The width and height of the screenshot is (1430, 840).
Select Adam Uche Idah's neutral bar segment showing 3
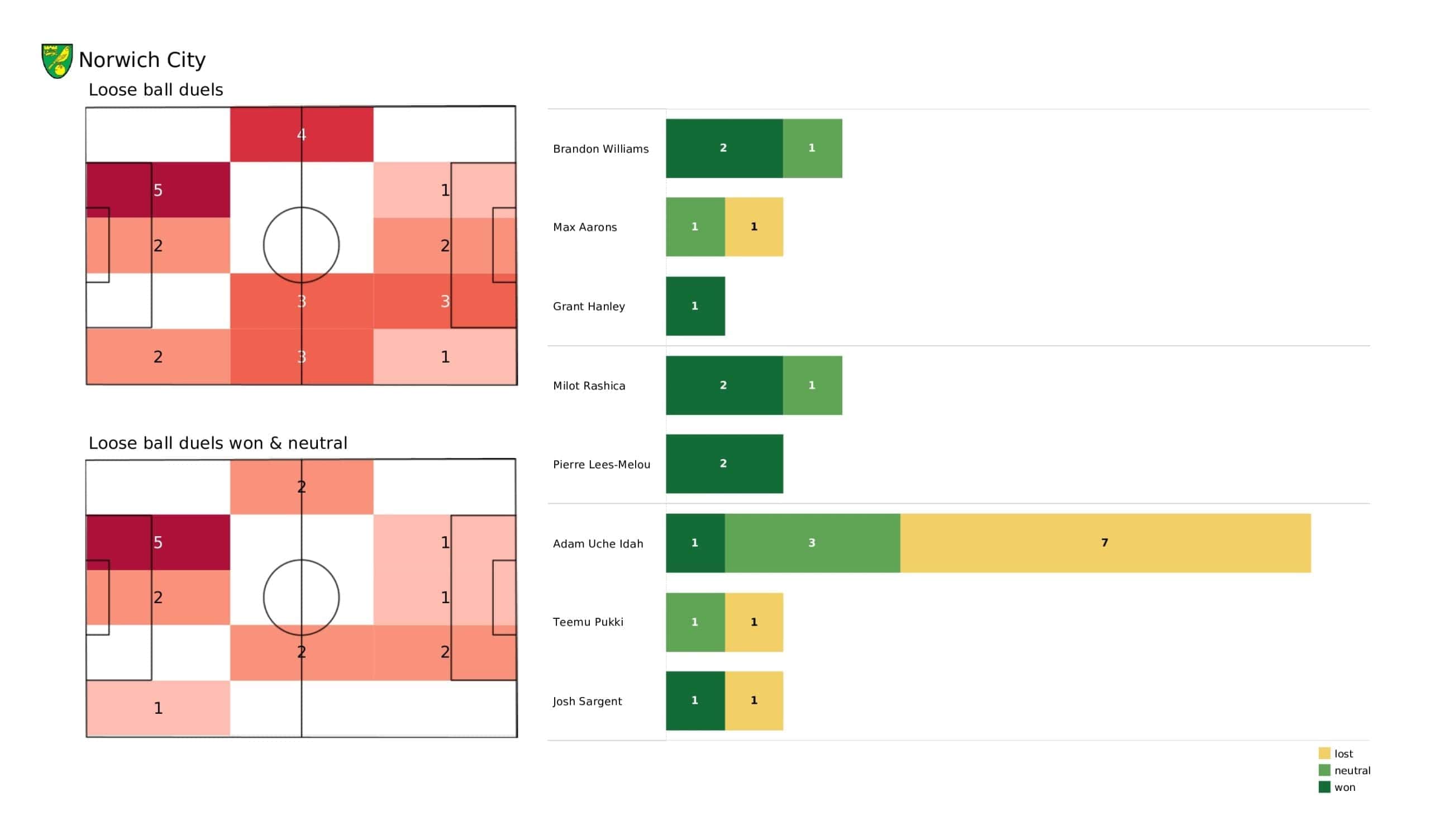[812, 543]
